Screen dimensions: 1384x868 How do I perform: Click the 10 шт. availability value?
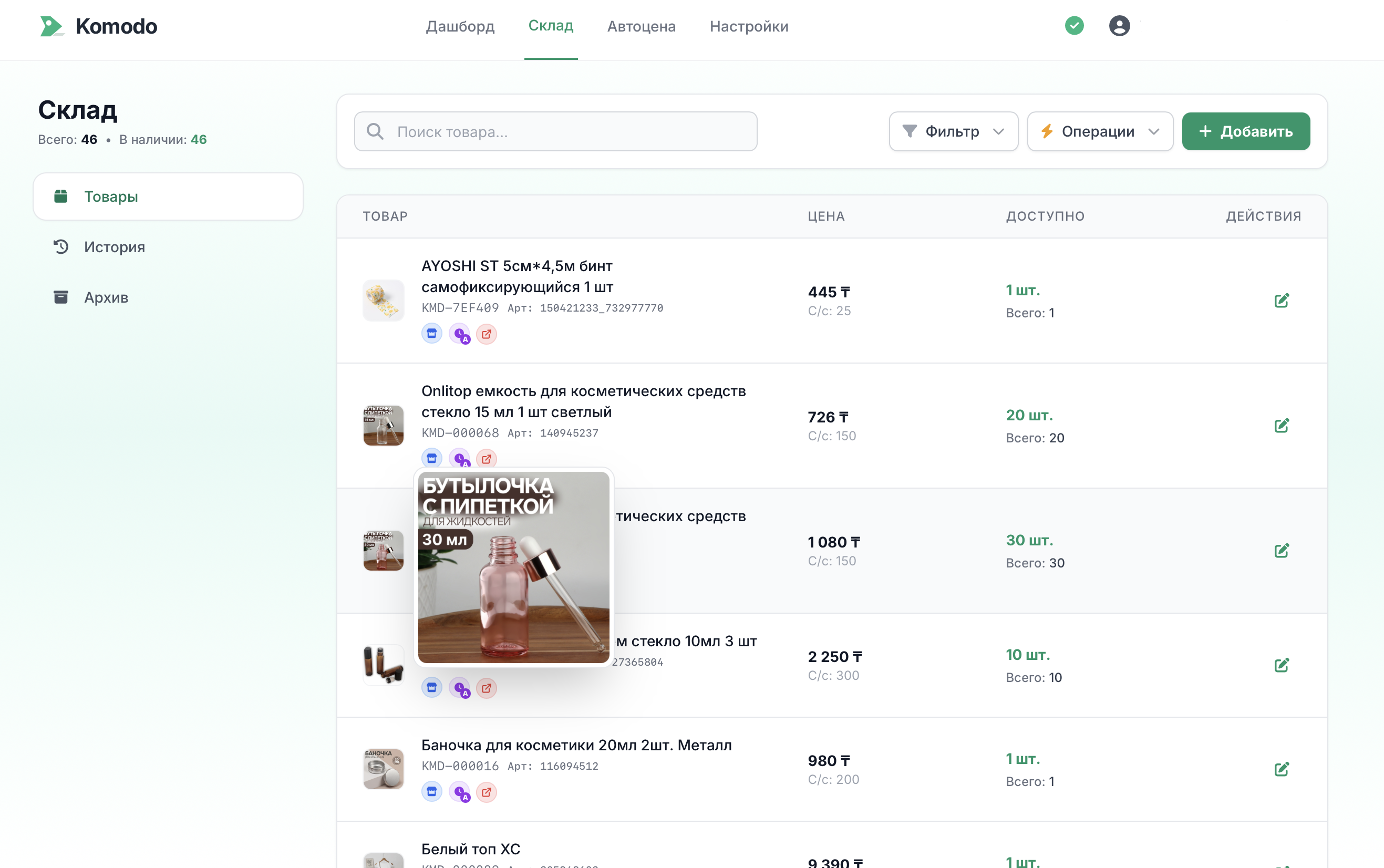1028,655
